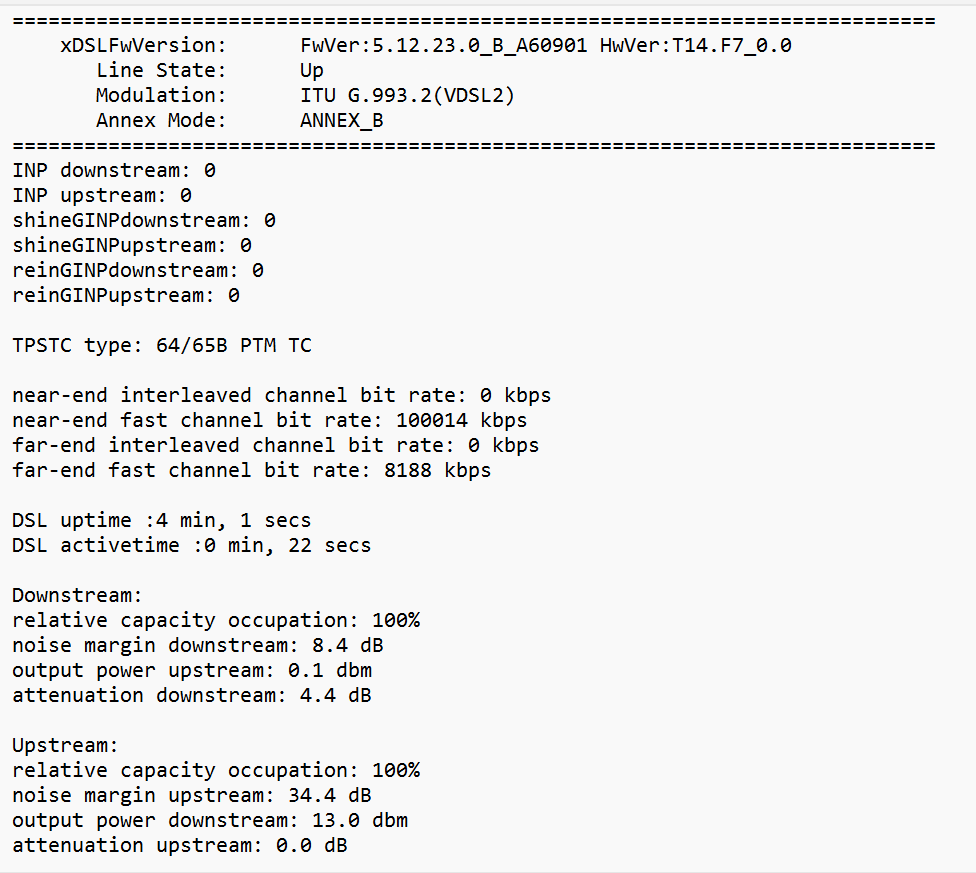Viewport: 976px width, 873px height.
Task: Click the xDSLFwVersion firmware version value
Action: click(545, 45)
